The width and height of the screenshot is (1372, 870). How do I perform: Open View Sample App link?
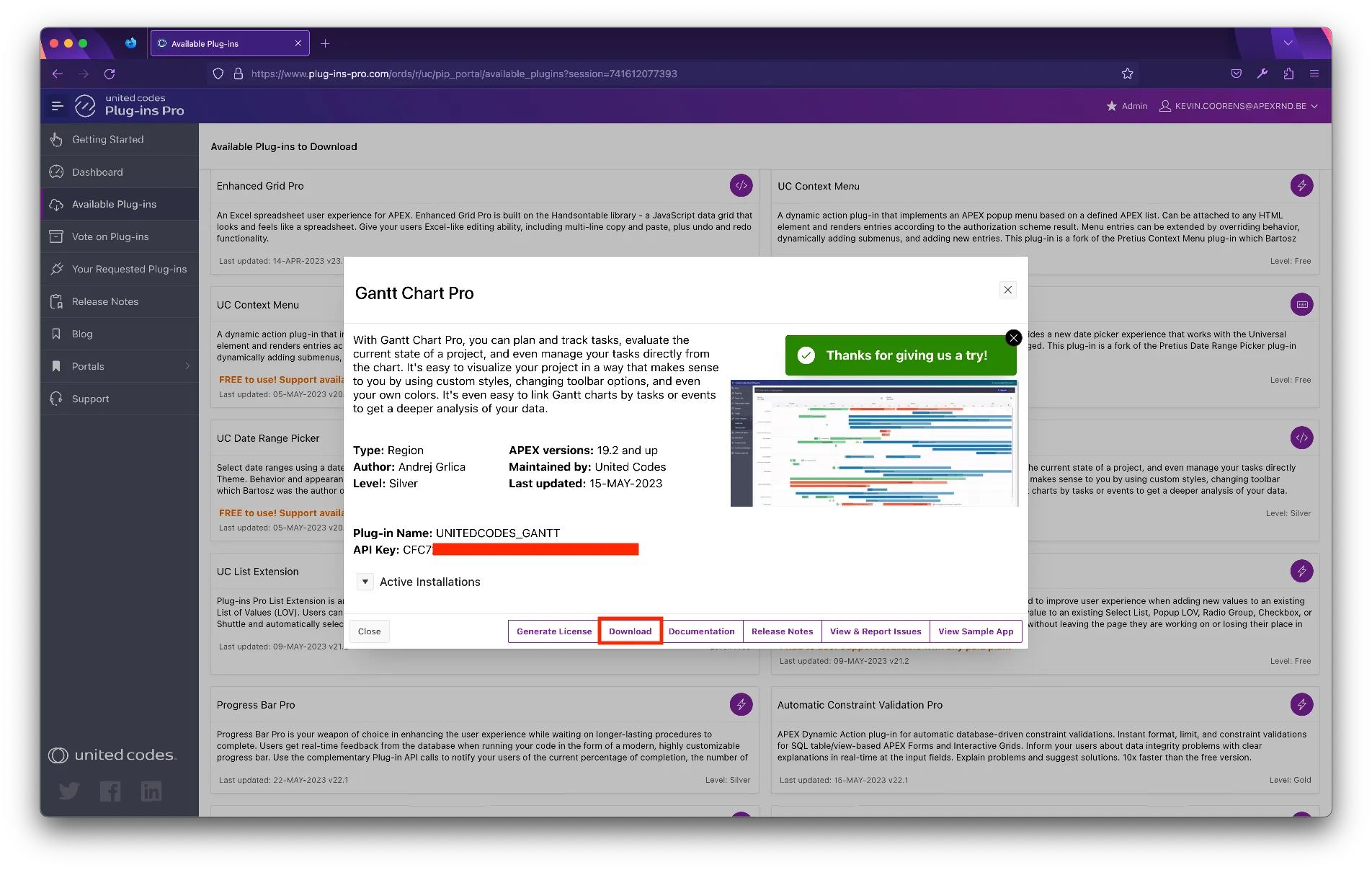click(975, 631)
